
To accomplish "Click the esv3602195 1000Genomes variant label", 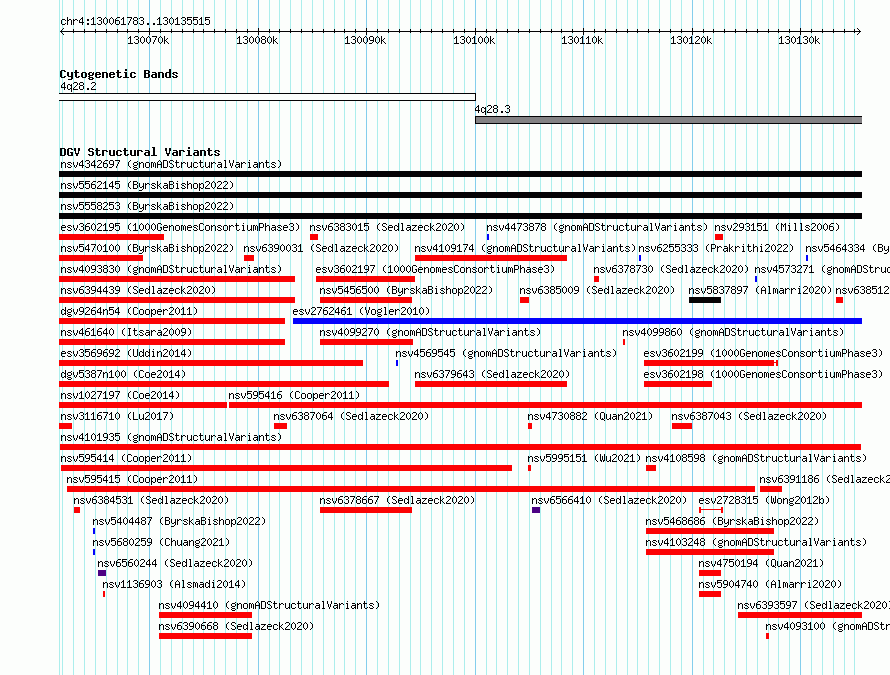I will coord(180,228).
